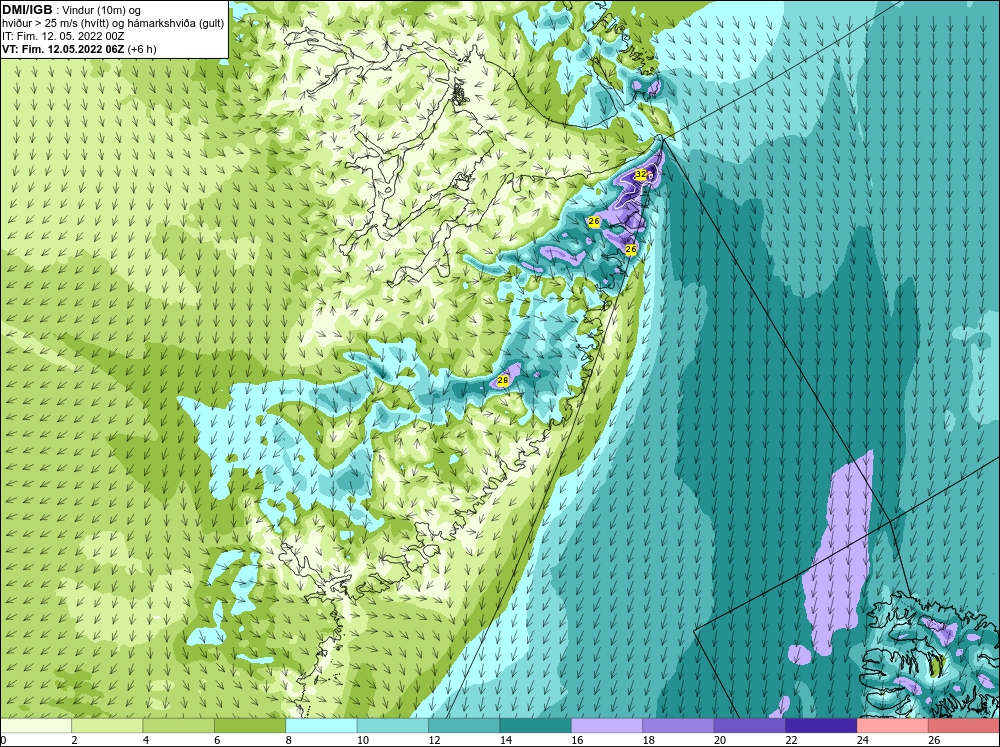Click the legend scale label 4
The width and height of the screenshot is (1000, 747).
(145, 740)
